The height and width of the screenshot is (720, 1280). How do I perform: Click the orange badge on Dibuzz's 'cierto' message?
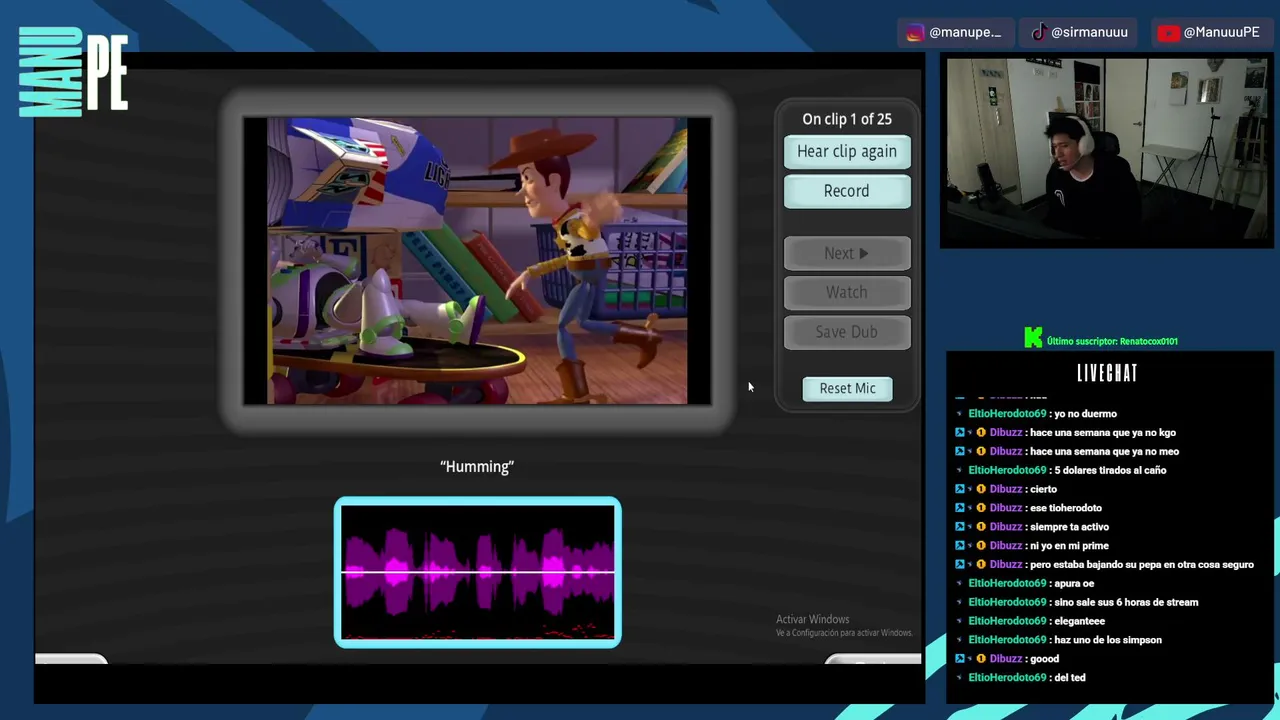(981, 489)
